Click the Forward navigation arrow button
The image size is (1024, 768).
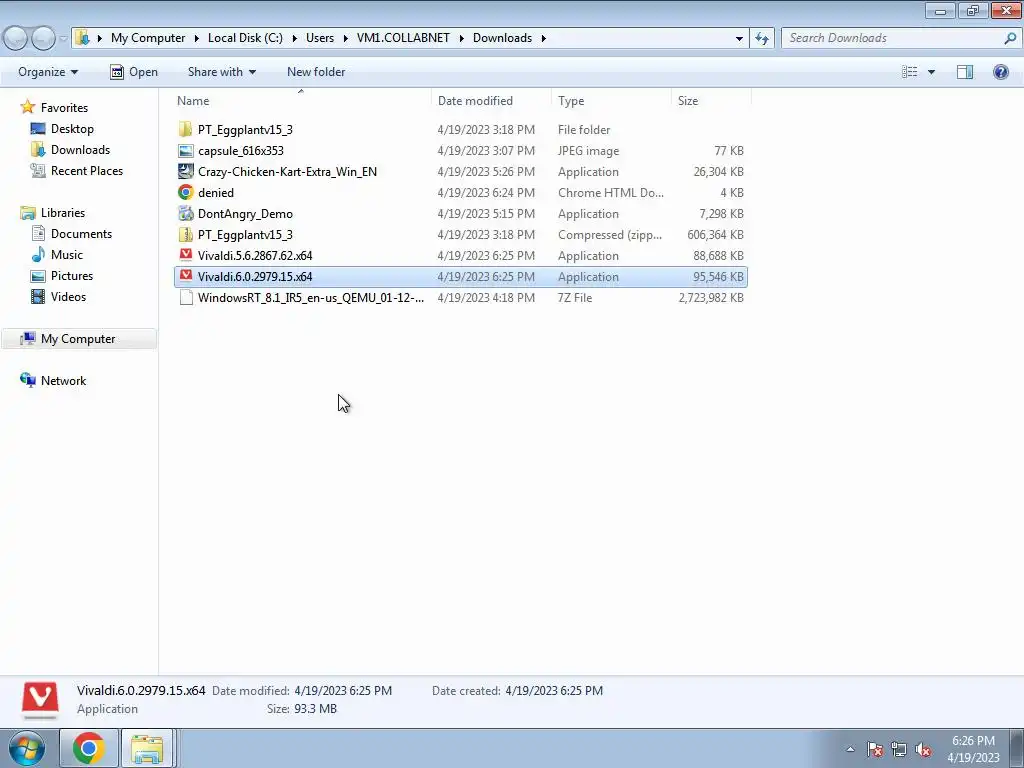[43, 38]
